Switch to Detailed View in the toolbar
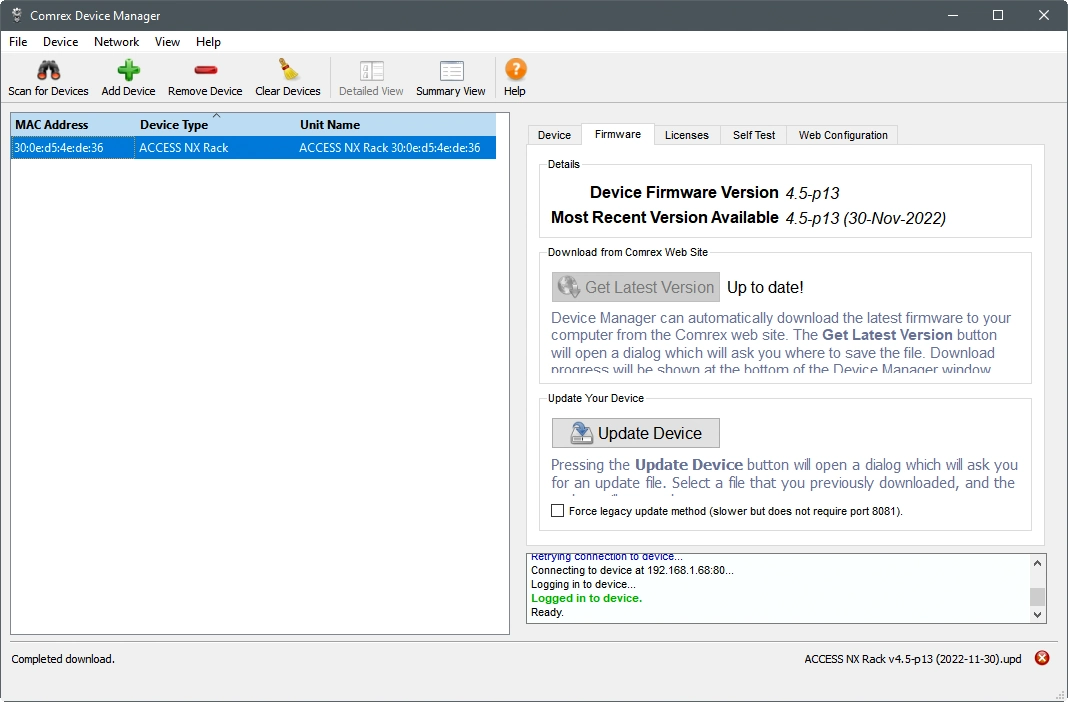The height and width of the screenshot is (702, 1068). [371, 78]
